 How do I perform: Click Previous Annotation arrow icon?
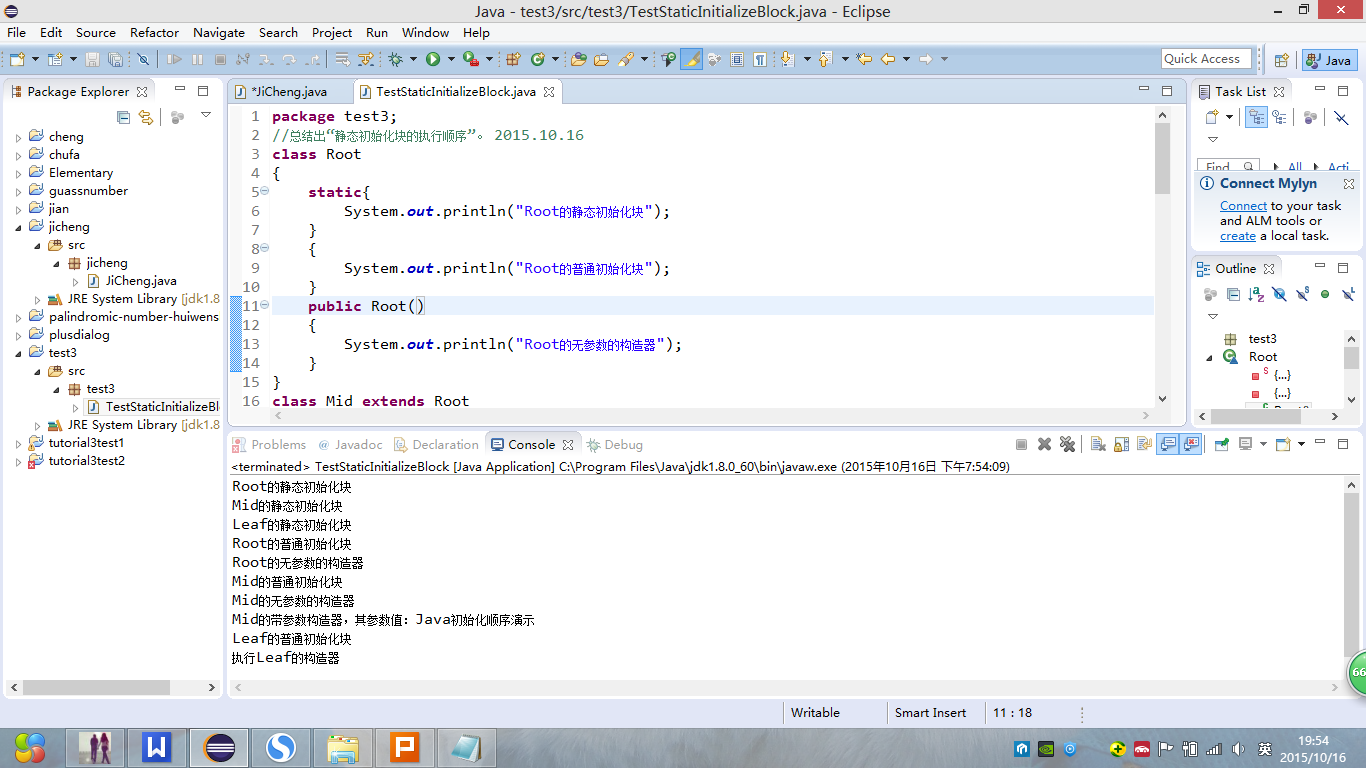tap(825, 59)
